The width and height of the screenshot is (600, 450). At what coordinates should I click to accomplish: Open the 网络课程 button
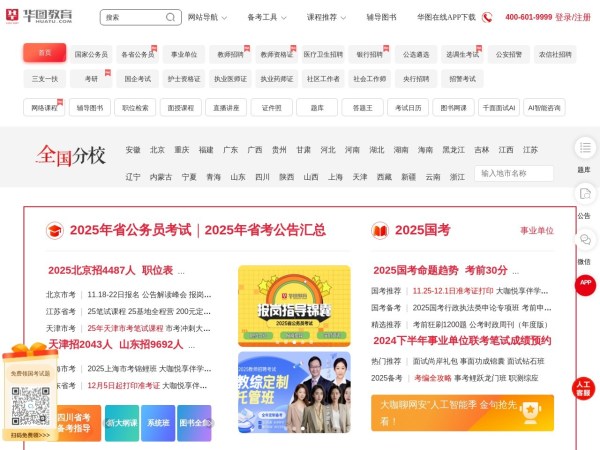click(x=44, y=106)
